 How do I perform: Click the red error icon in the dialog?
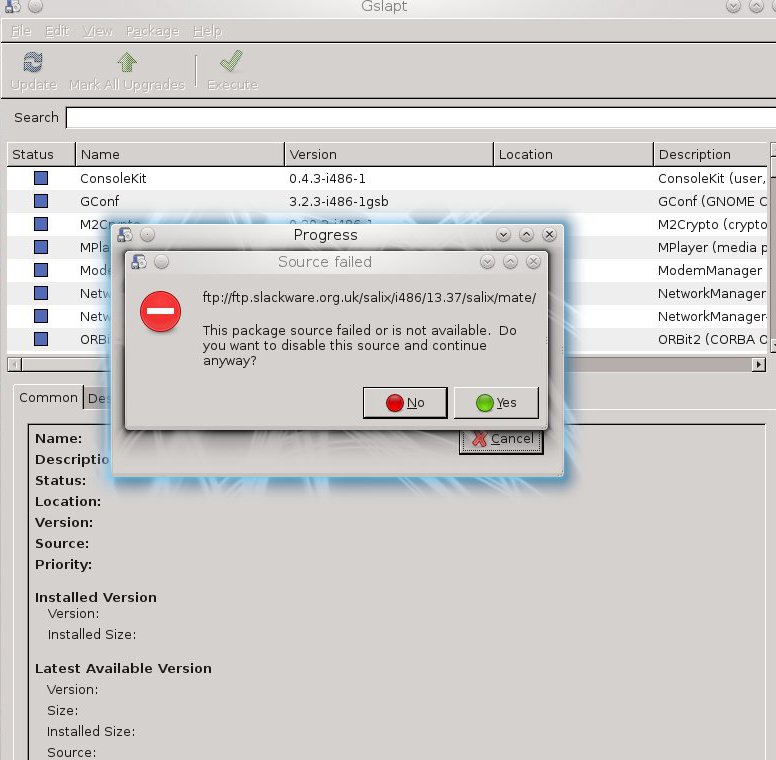tap(159, 313)
